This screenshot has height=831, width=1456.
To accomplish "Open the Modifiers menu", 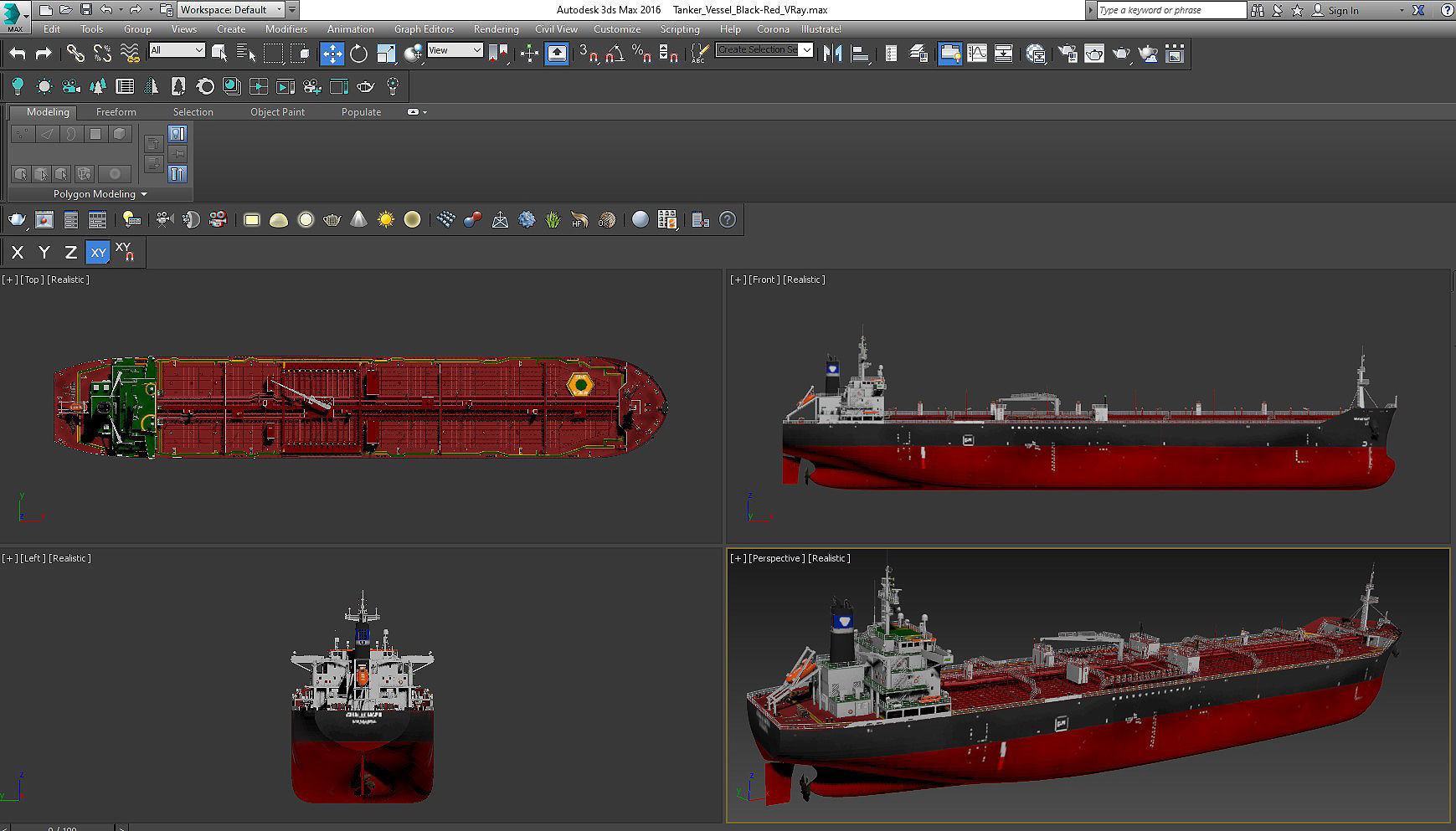I will 286,28.
